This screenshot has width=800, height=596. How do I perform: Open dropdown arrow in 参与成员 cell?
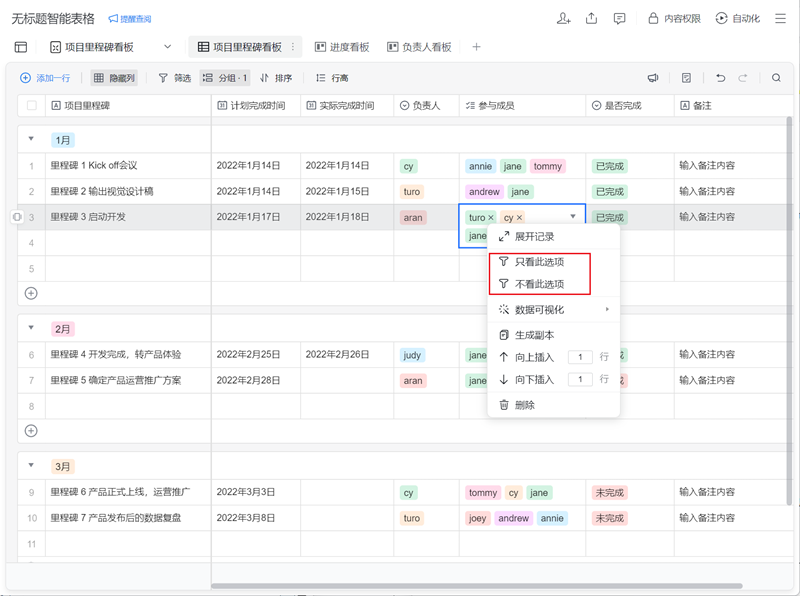coord(573,217)
